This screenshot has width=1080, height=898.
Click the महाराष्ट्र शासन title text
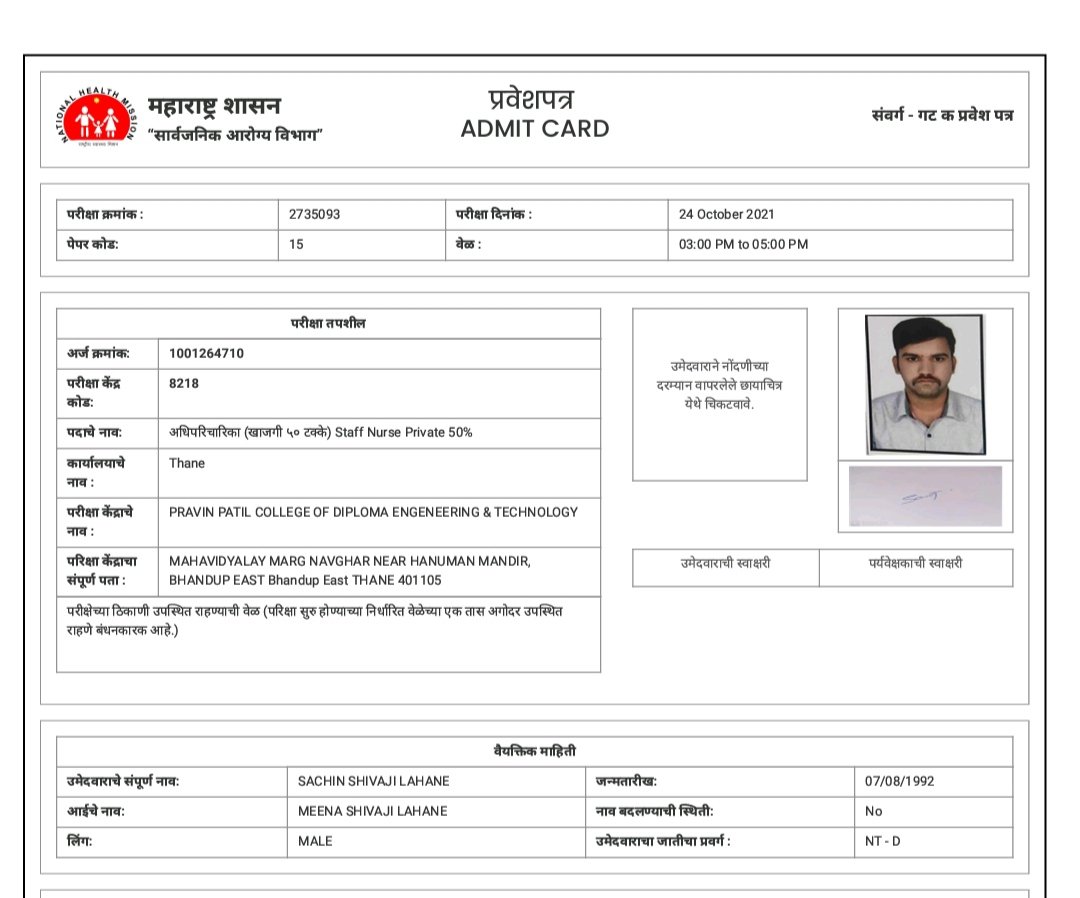(x=214, y=105)
